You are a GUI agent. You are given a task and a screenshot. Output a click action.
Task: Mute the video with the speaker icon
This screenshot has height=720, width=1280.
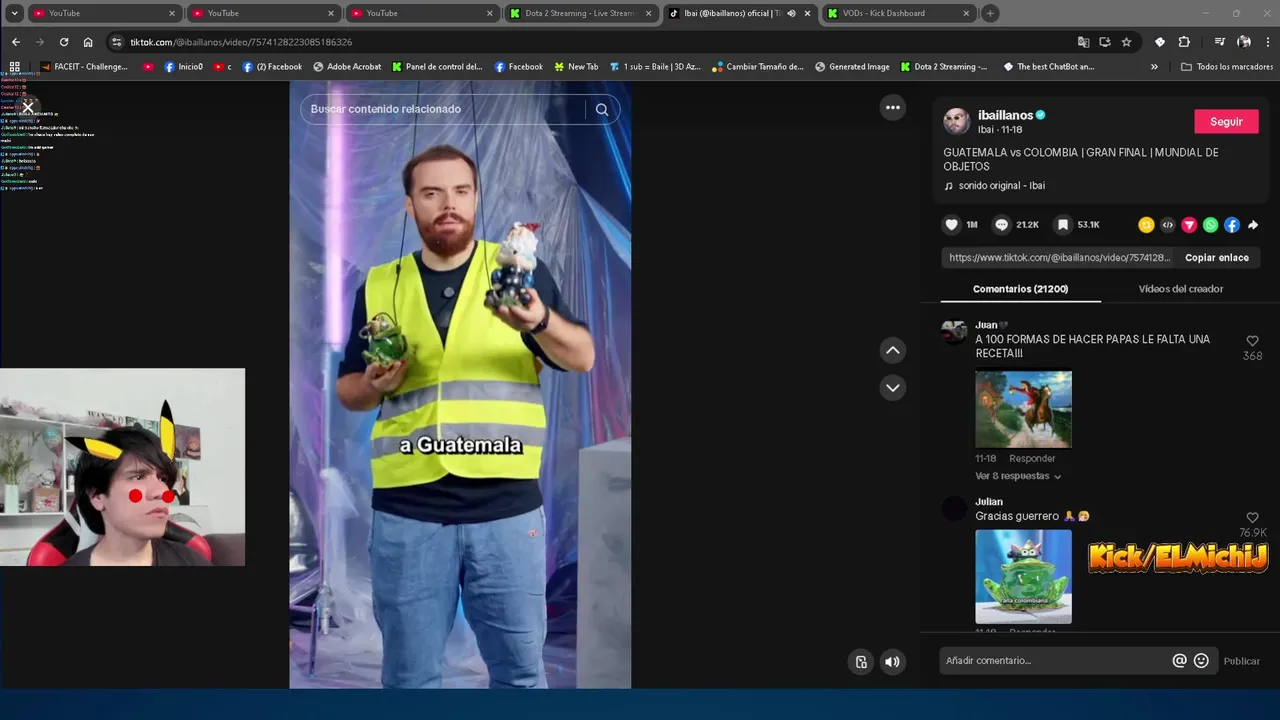point(892,661)
